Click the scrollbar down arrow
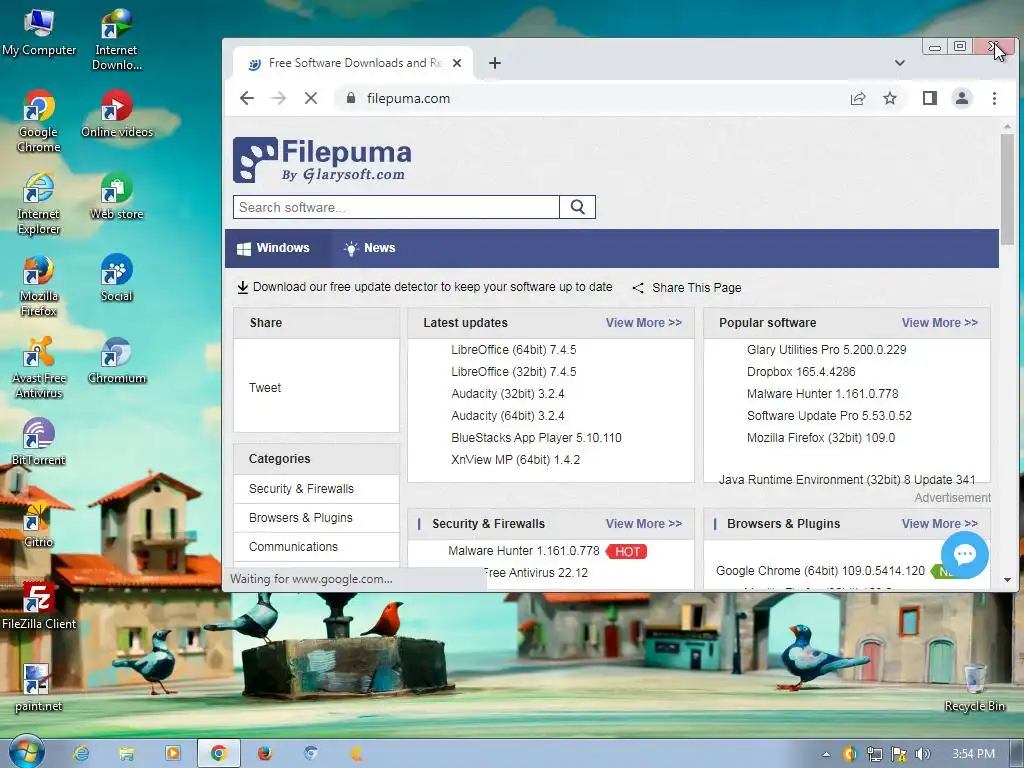Screen dimensions: 1024x768 [x=1007, y=580]
